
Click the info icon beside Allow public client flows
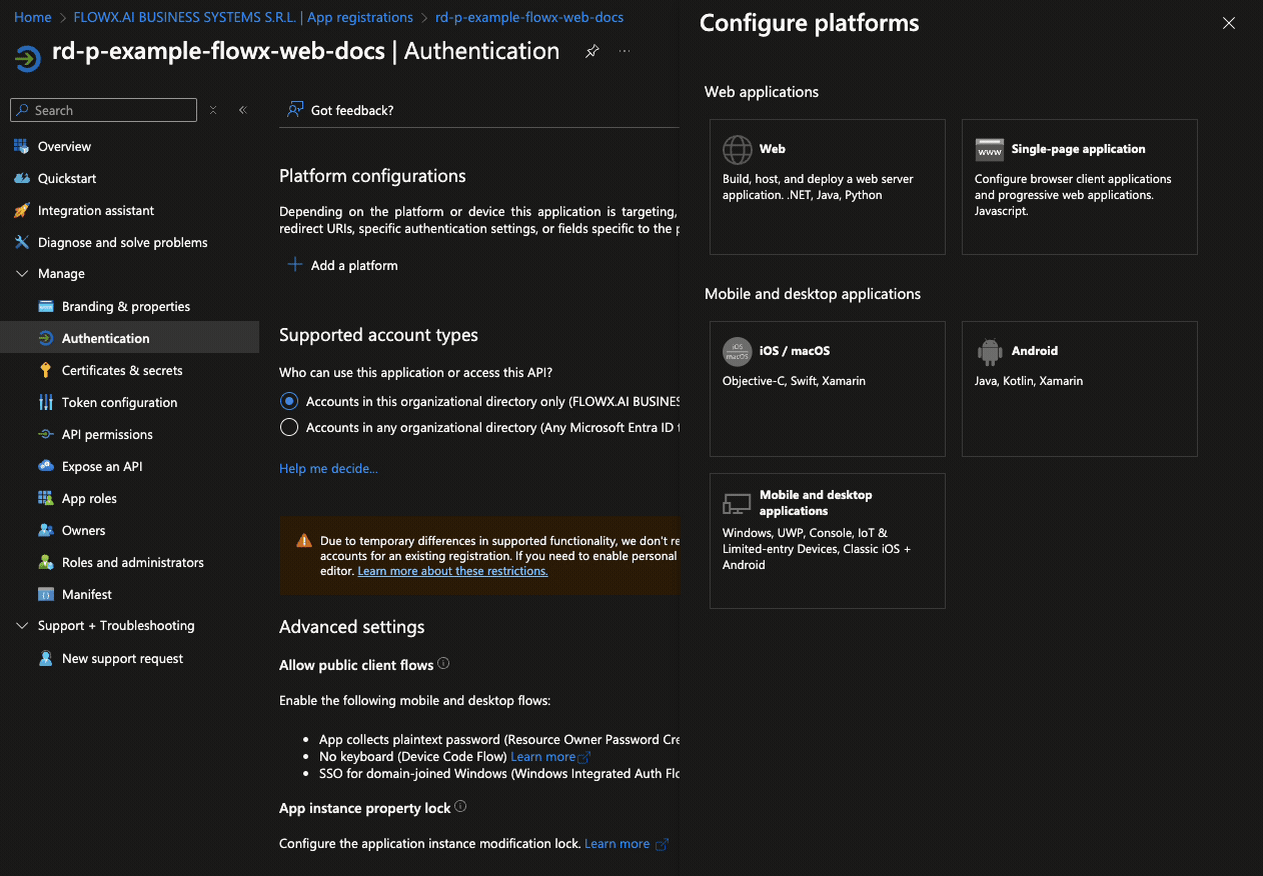(444, 663)
